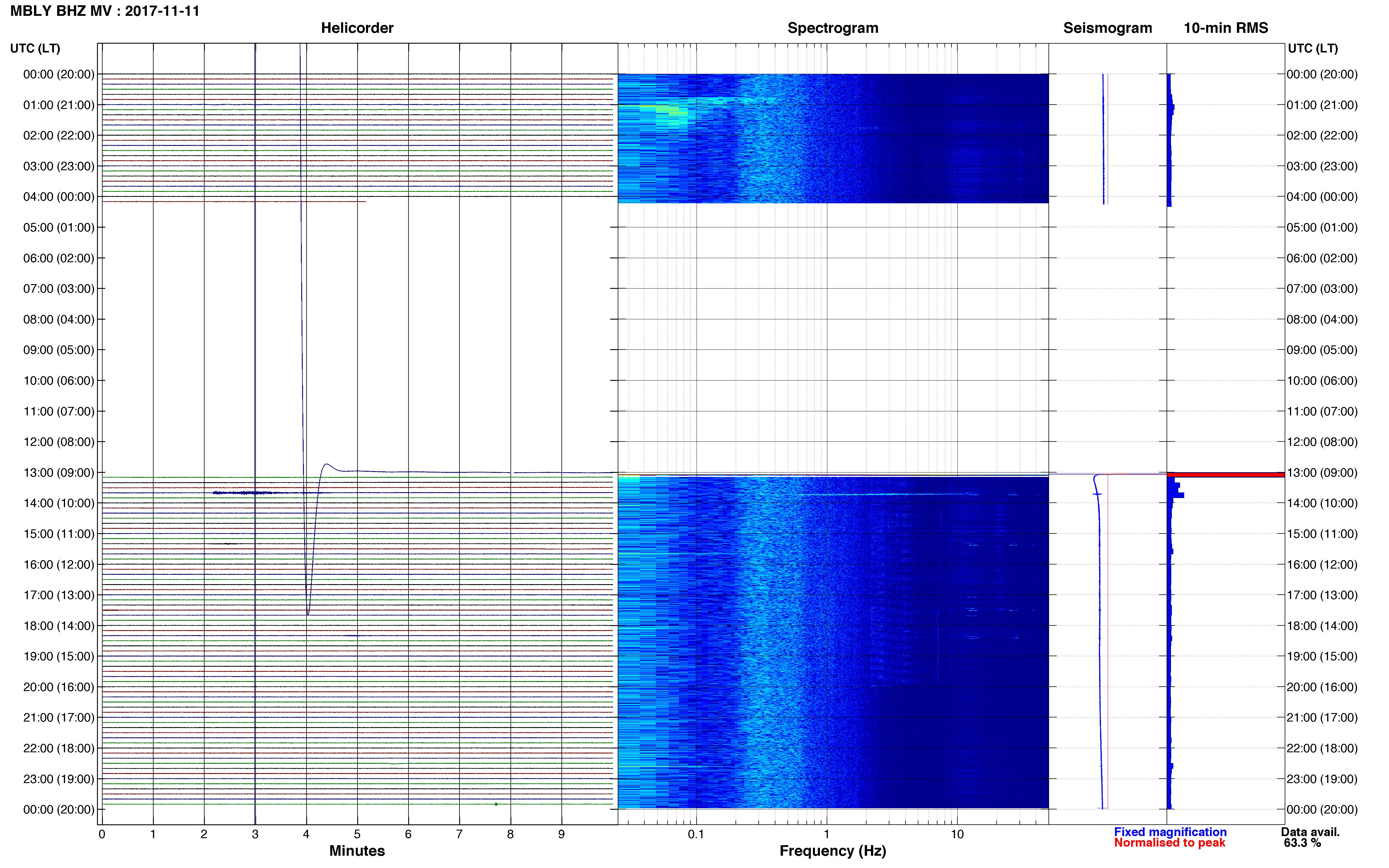Click 'UTC (LT)' label beside the helicorder

tap(35, 48)
